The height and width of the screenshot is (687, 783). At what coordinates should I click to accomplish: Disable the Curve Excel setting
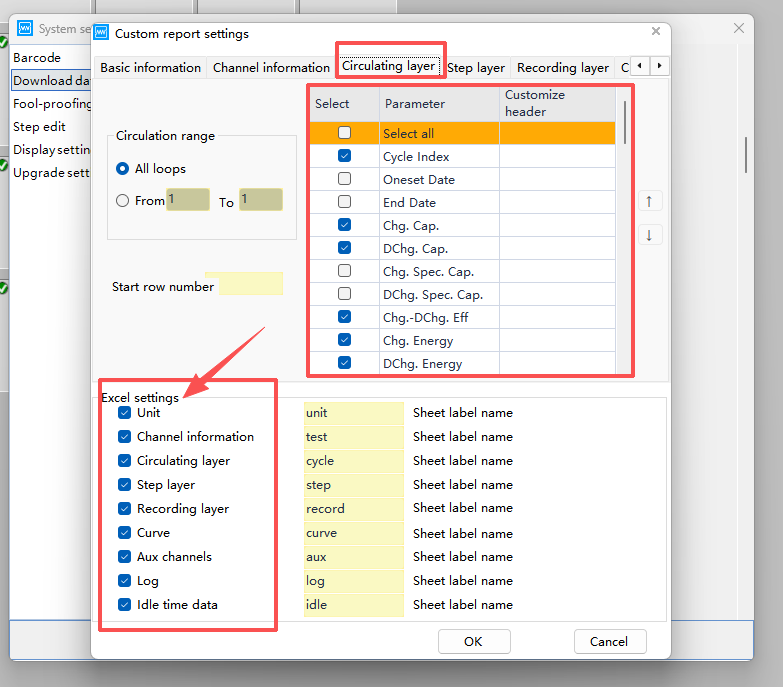125,533
